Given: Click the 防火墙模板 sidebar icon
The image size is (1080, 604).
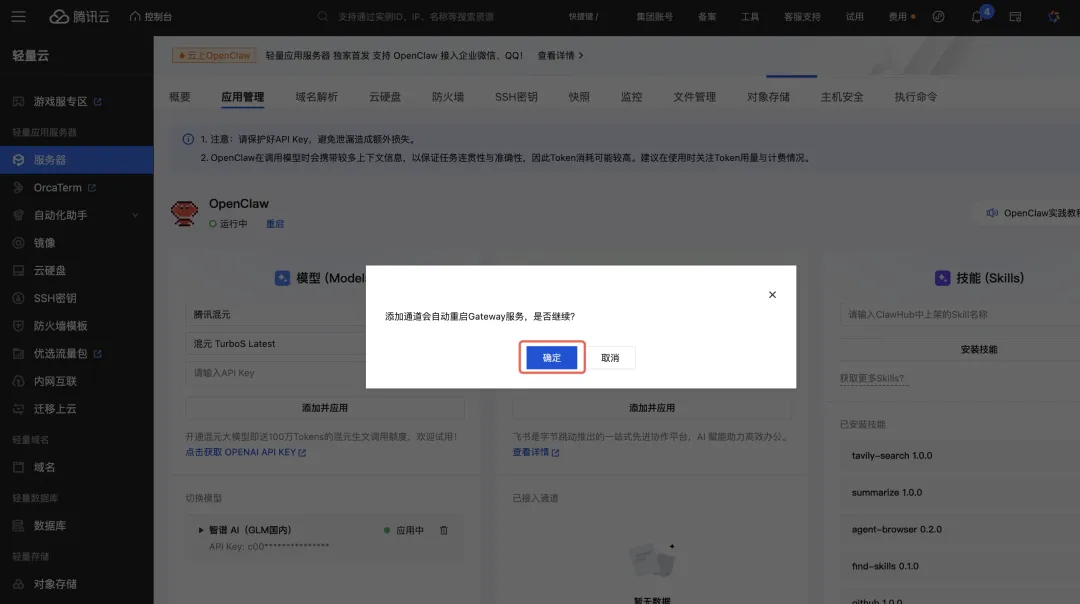Looking at the screenshot, I should click(19, 326).
